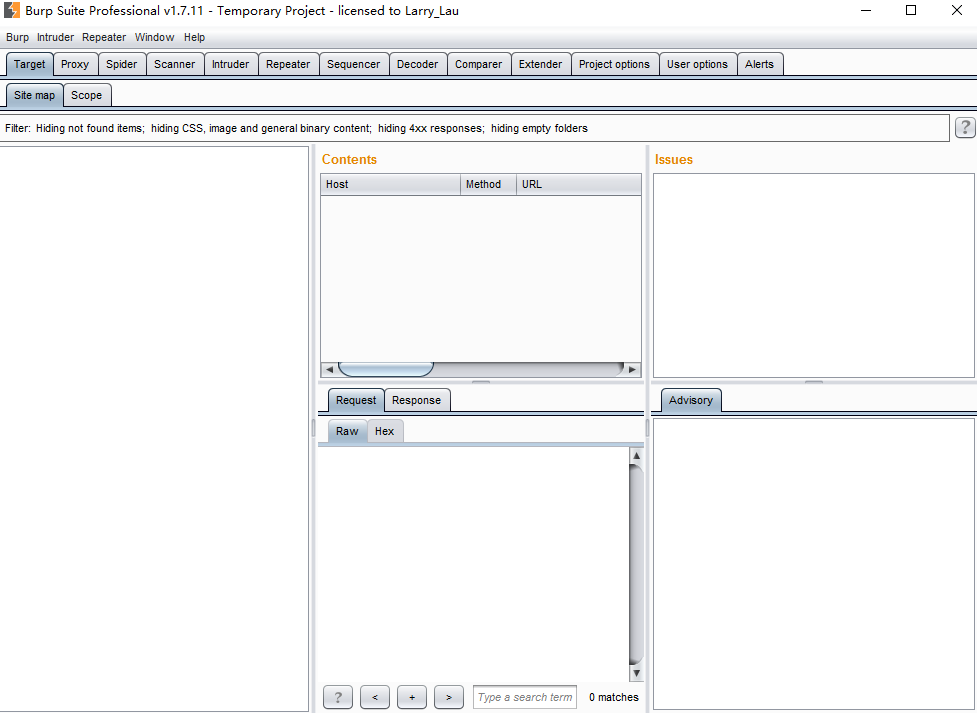
Task: Click the site map filter bar
Action: (x=475, y=128)
